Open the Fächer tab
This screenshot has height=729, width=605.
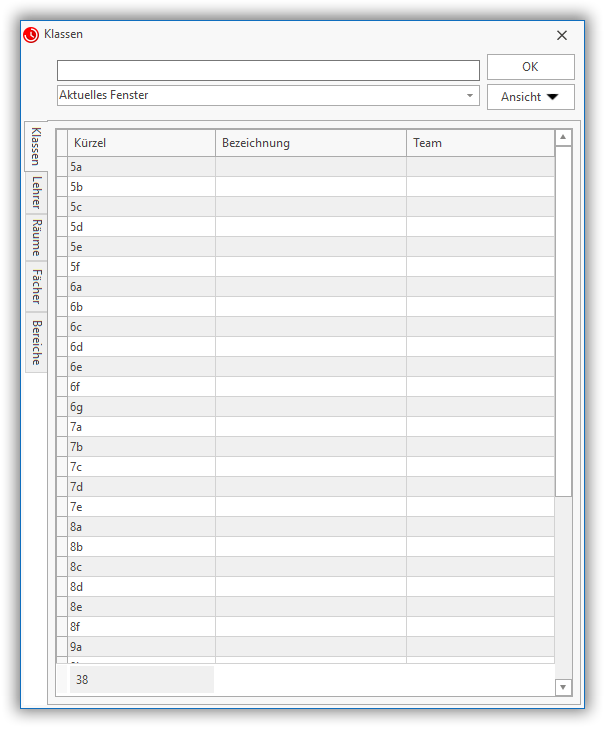[x=37, y=286]
